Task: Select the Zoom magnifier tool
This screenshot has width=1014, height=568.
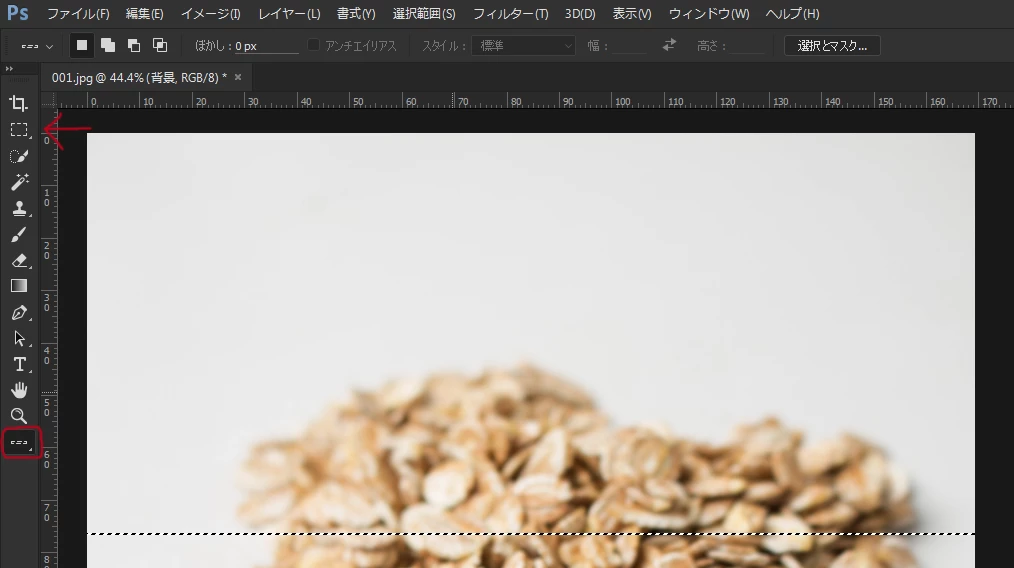Action: (x=19, y=416)
